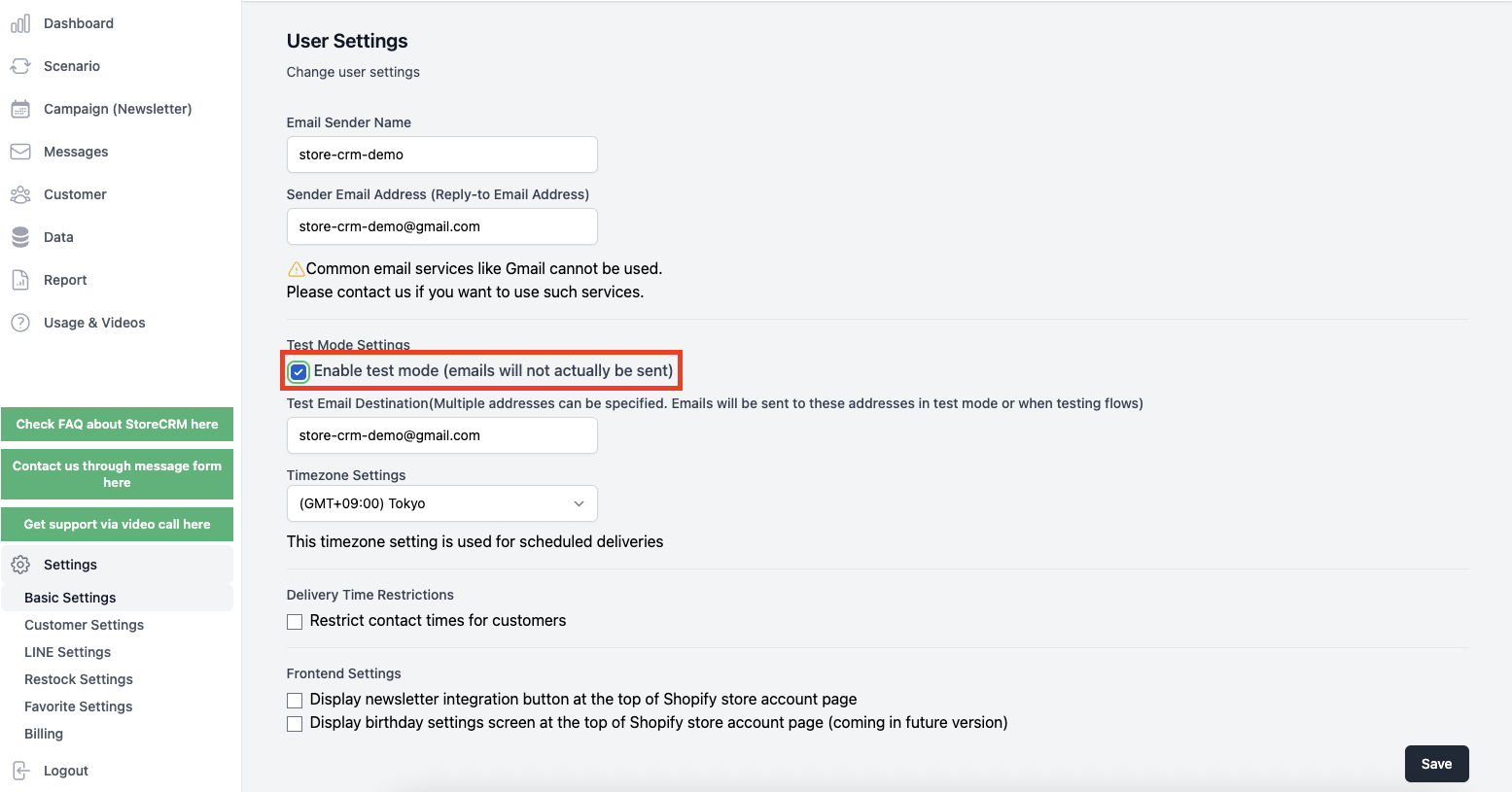This screenshot has width=1512, height=792.
Task: Click Check FAQ about StoreCRM here
Action: tap(117, 424)
